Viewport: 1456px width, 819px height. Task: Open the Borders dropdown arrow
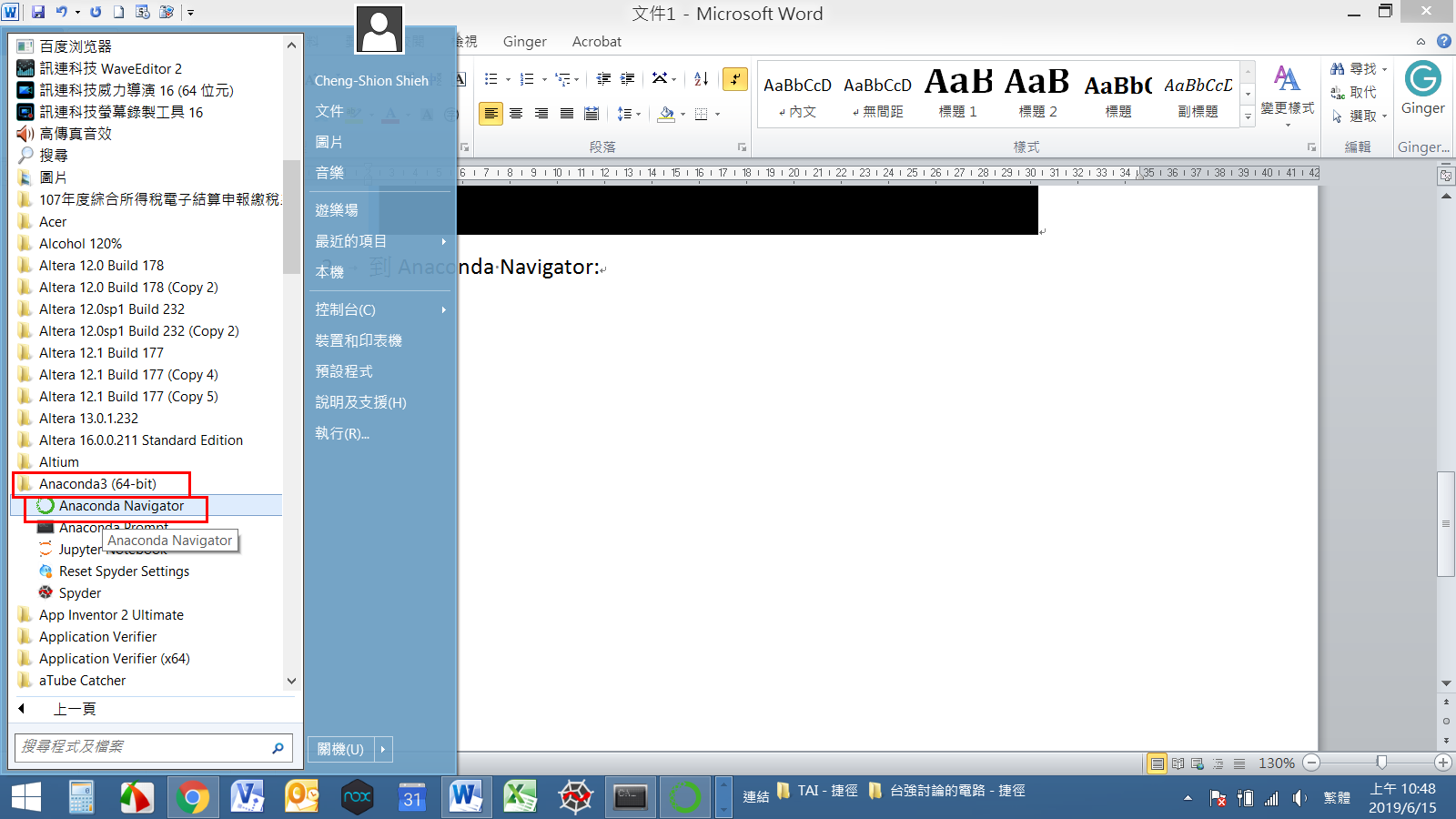coord(718,114)
